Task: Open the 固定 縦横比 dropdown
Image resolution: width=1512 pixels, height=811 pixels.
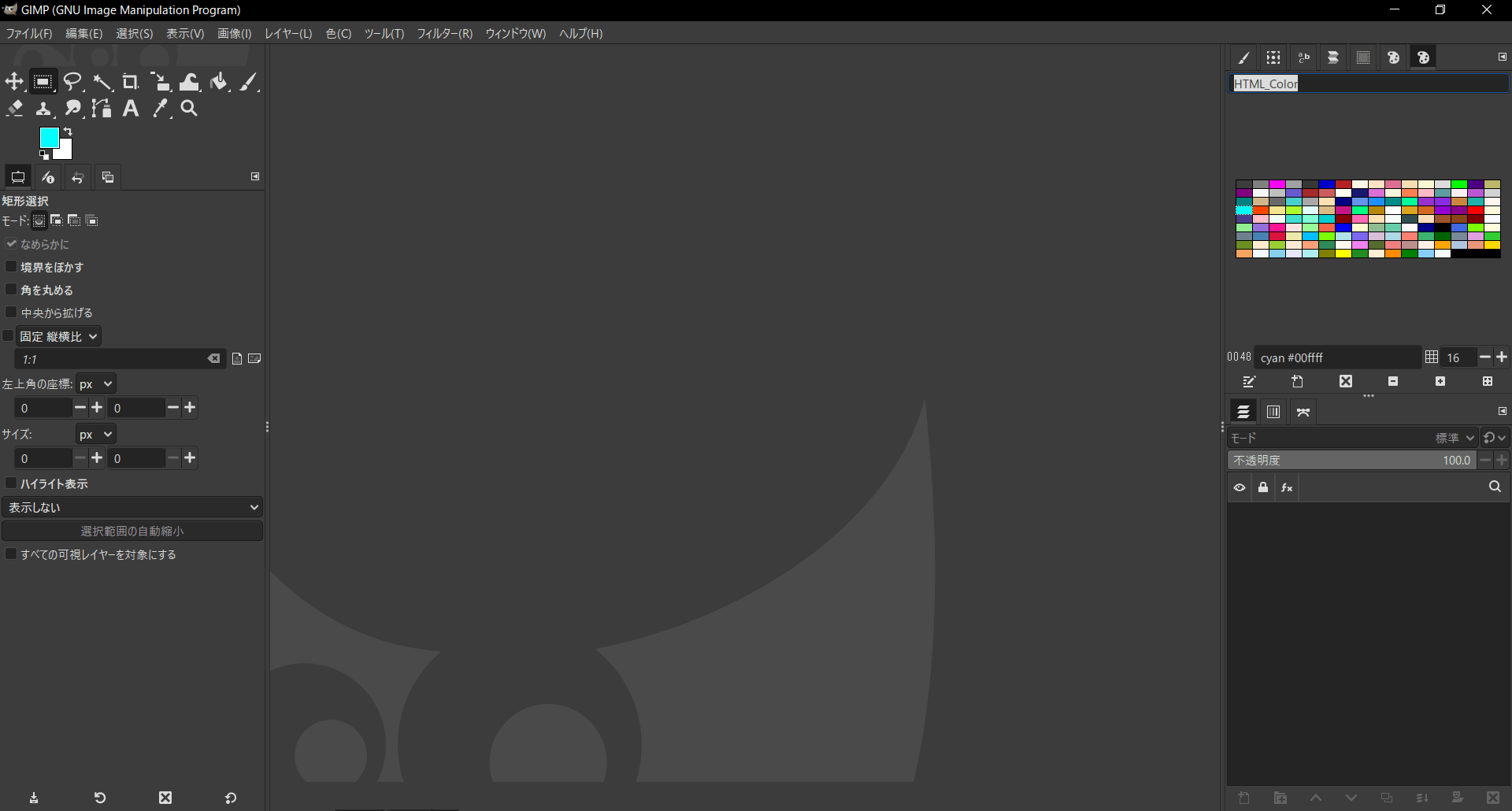Action: 59,336
